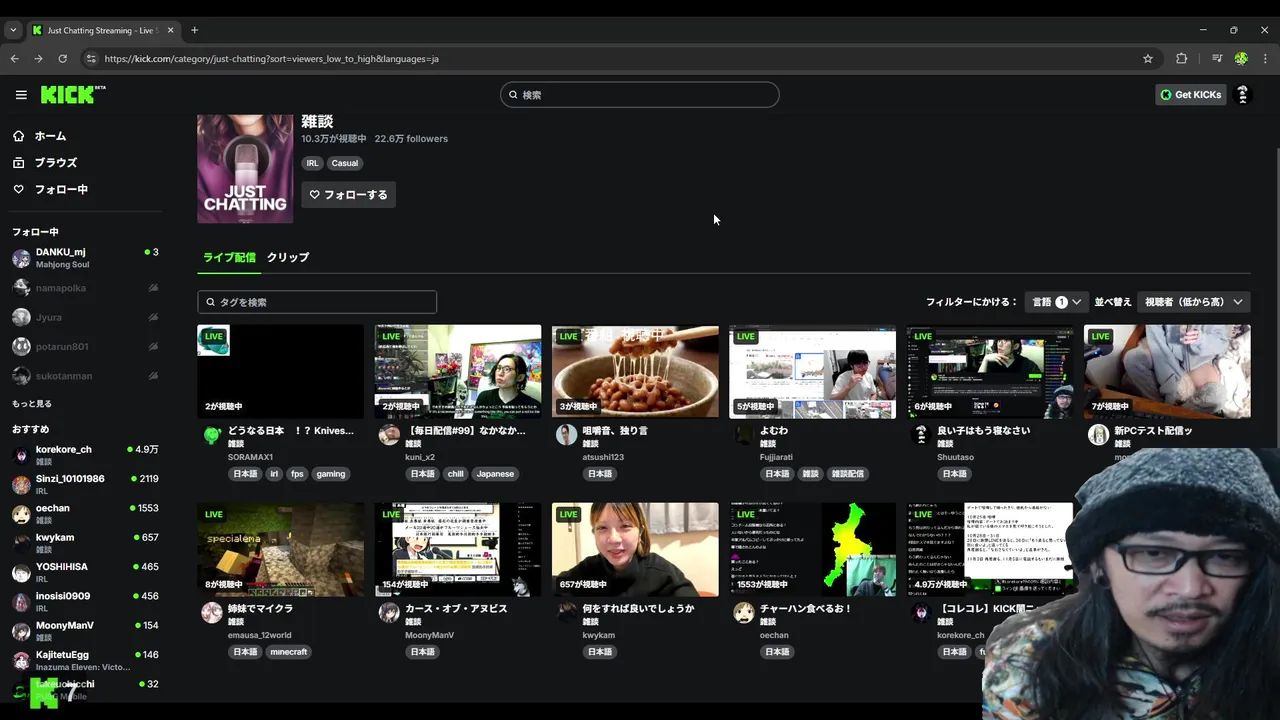Click the MoonyManV avatar under カース・オブ・アヌビス

pyautogui.click(x=389, y=613)
